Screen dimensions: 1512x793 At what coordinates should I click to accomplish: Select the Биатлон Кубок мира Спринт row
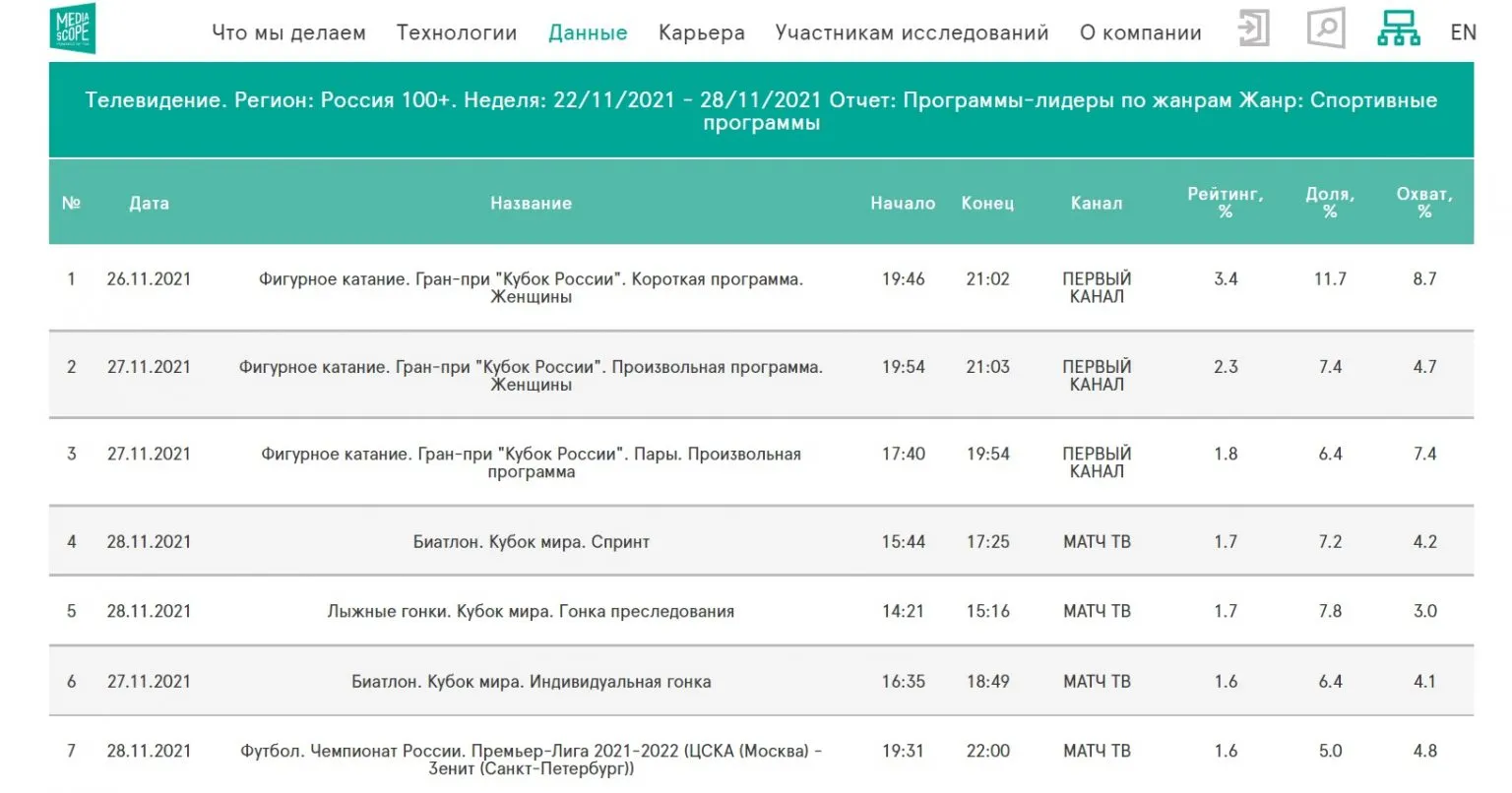[531, 542]
